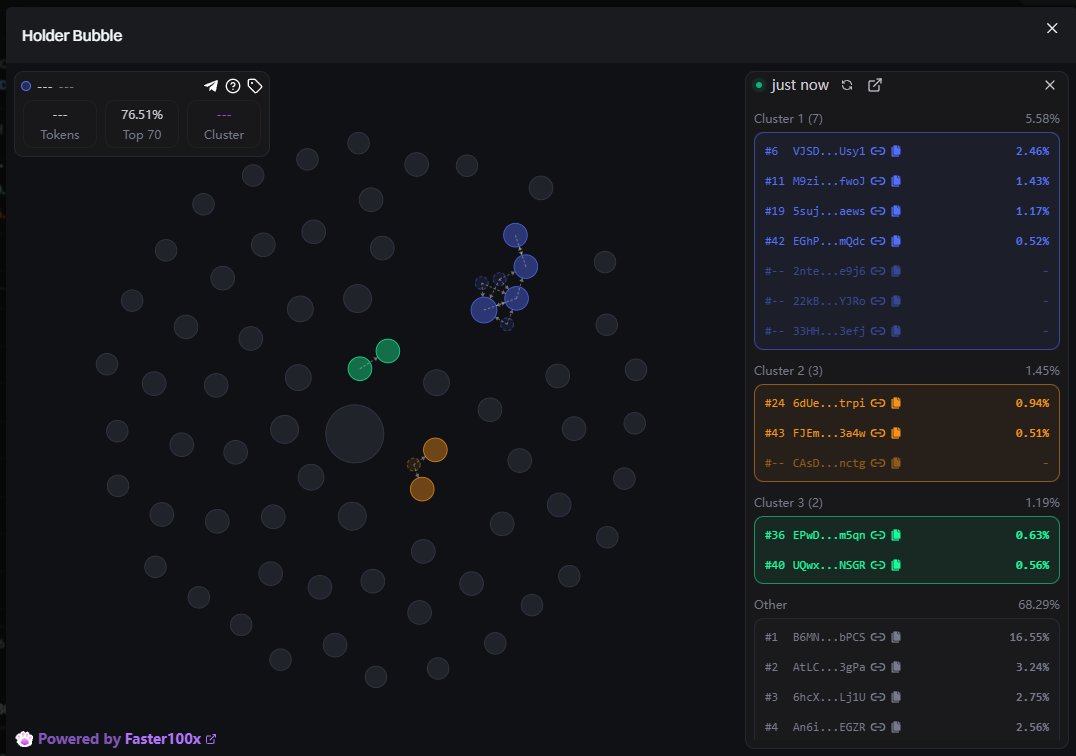This screenshot has height=756, width=1076.
Task: Copy address 6dUe...trpi with clipboard icon
Action: (896, 404)
